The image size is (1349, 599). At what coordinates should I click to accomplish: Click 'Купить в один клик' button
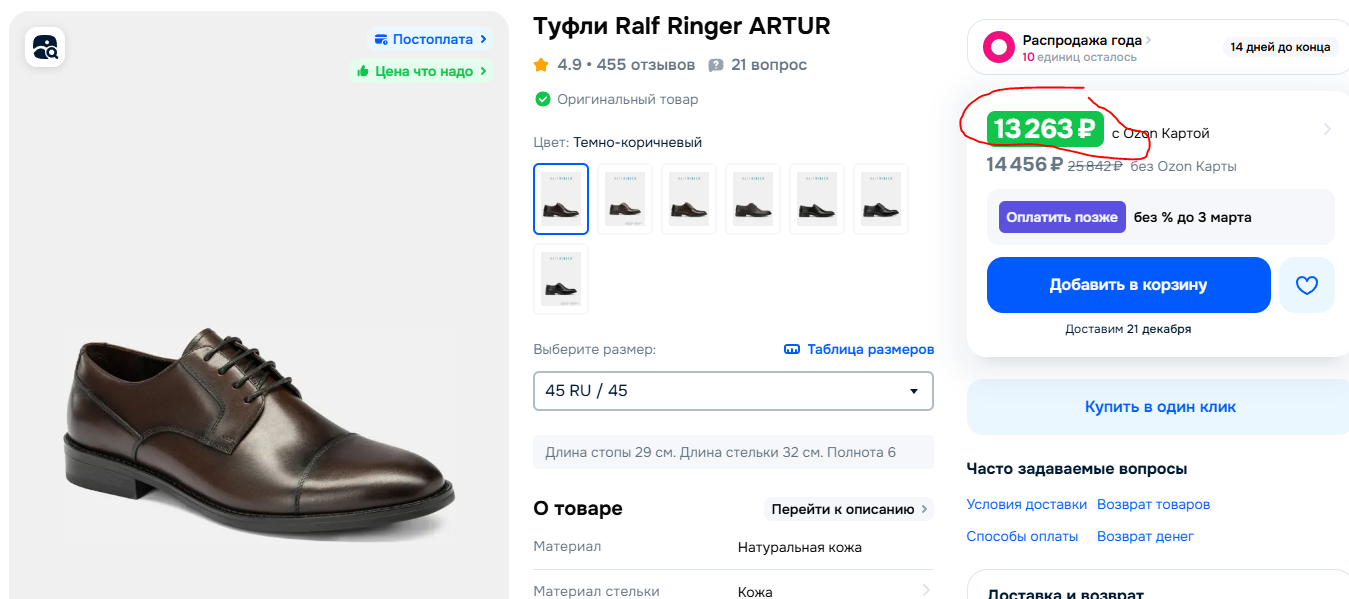1160,407
